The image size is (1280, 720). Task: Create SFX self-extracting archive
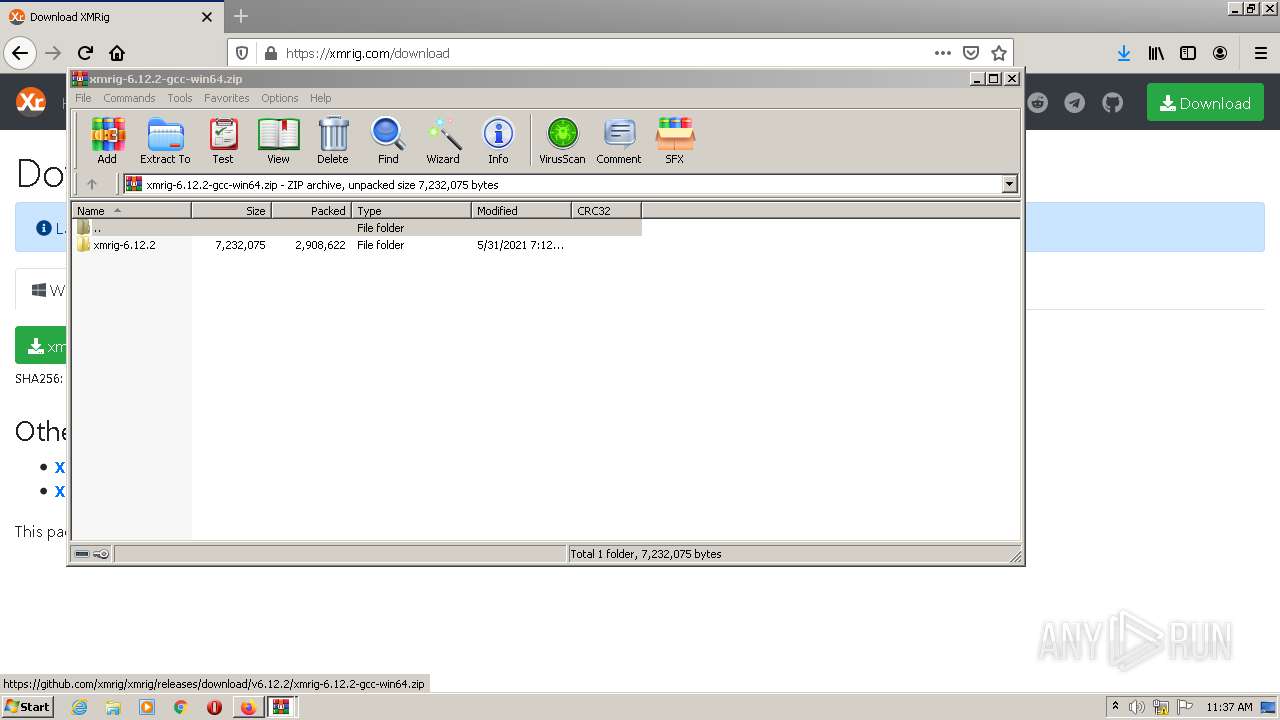coord(675,140)
